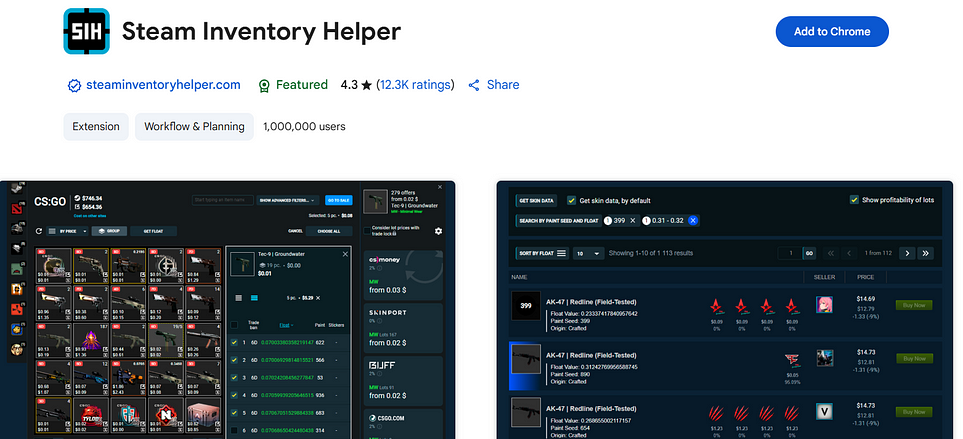This screenshot has height=439, width=963.
Task: Click the Featured badge icon
Action: click(264, 85)
